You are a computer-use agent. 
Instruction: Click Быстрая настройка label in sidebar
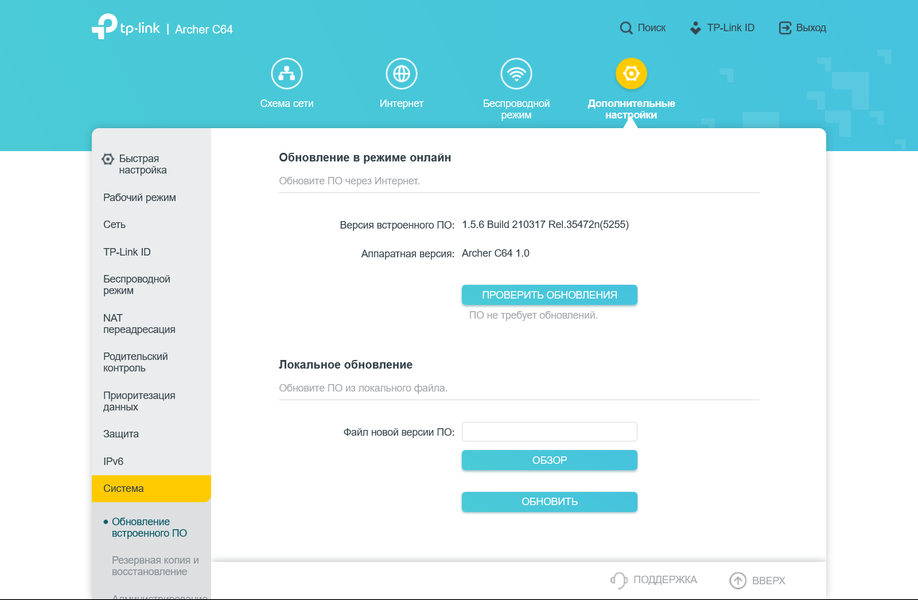point(143,164)
